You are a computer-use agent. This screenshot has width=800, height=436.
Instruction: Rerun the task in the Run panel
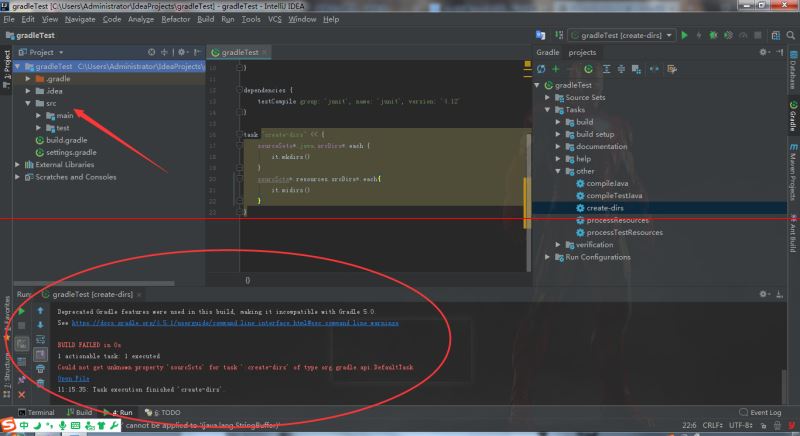21,311
